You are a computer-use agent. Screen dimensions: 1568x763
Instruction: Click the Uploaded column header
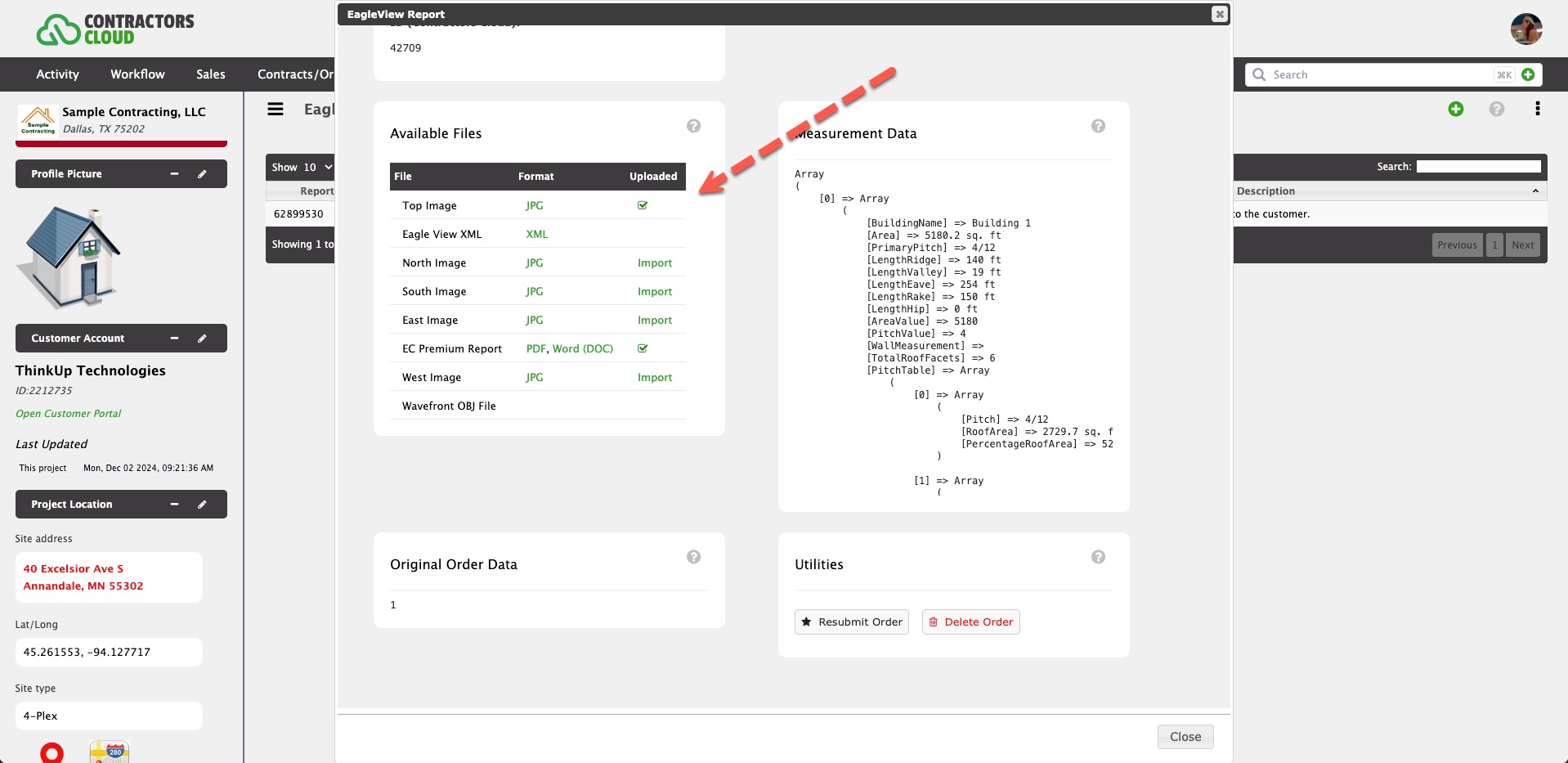click(653, 177)
